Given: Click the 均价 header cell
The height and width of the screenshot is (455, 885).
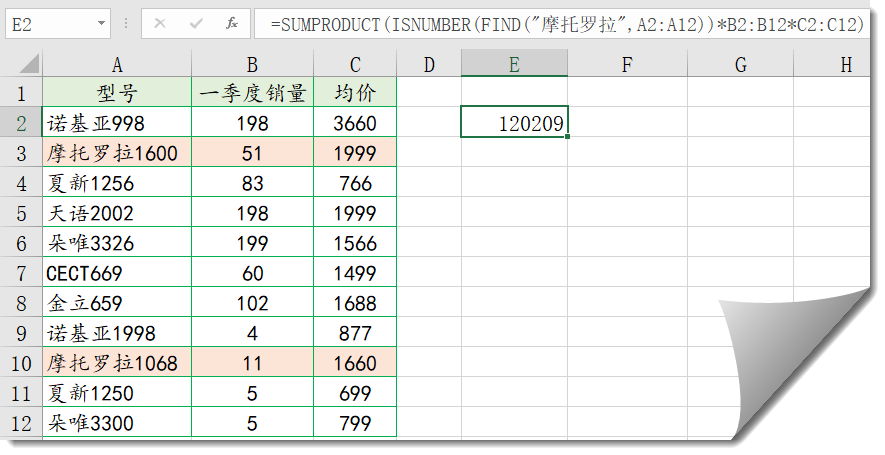Looking at the screenshot, I should (355, 92).
